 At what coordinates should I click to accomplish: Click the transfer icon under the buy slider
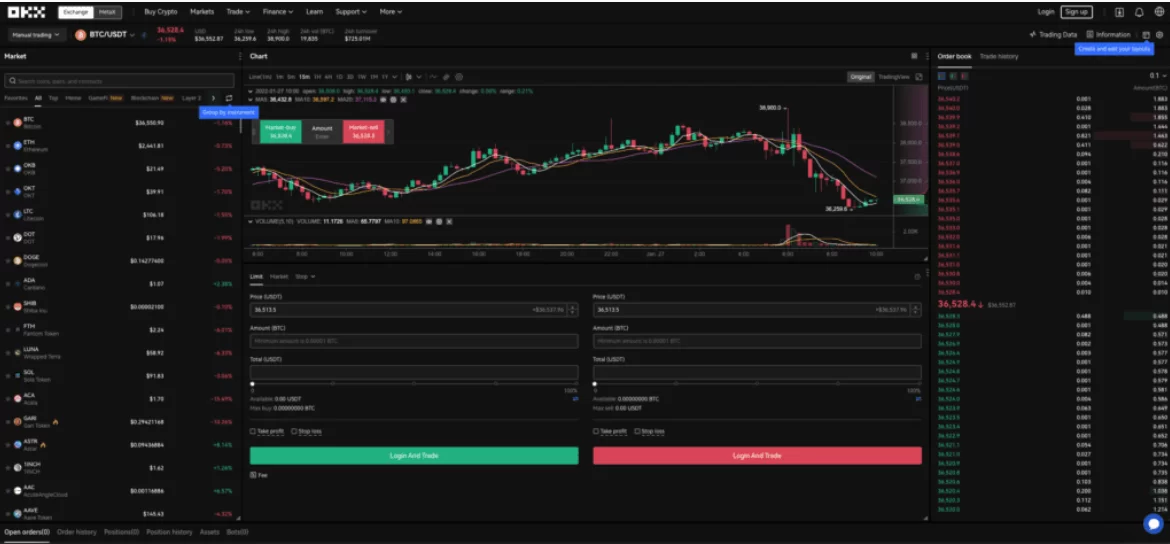point(575,399)
